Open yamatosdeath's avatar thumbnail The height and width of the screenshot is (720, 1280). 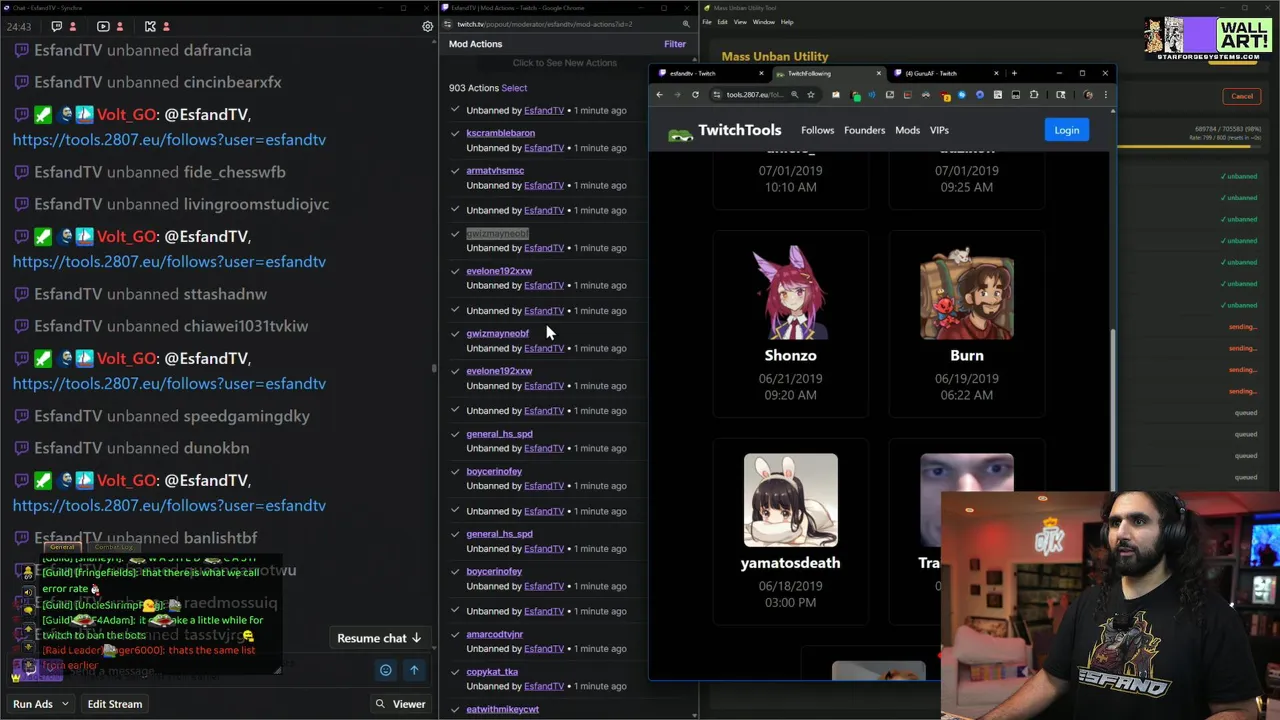[790, 500]
